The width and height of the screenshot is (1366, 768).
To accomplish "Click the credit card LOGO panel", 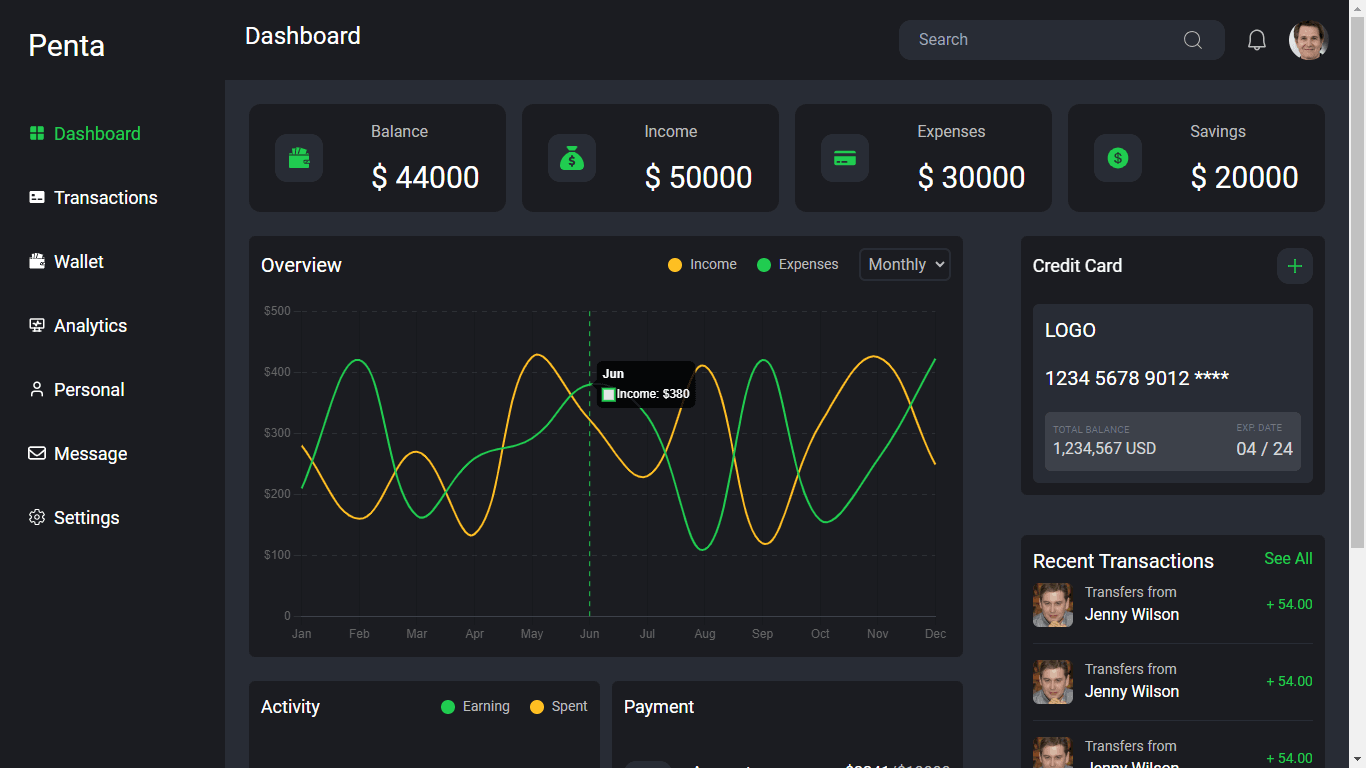I will click(1173, 394).
